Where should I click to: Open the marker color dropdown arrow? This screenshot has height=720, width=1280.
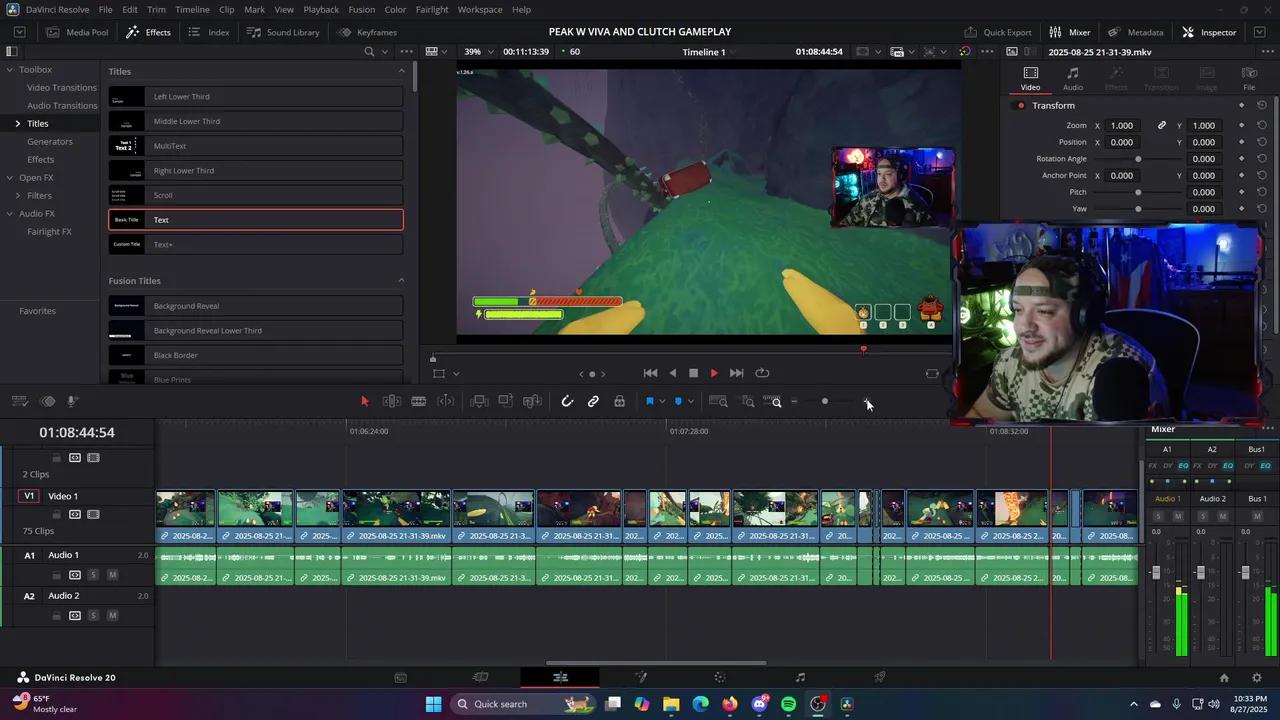tap(691, 402)
